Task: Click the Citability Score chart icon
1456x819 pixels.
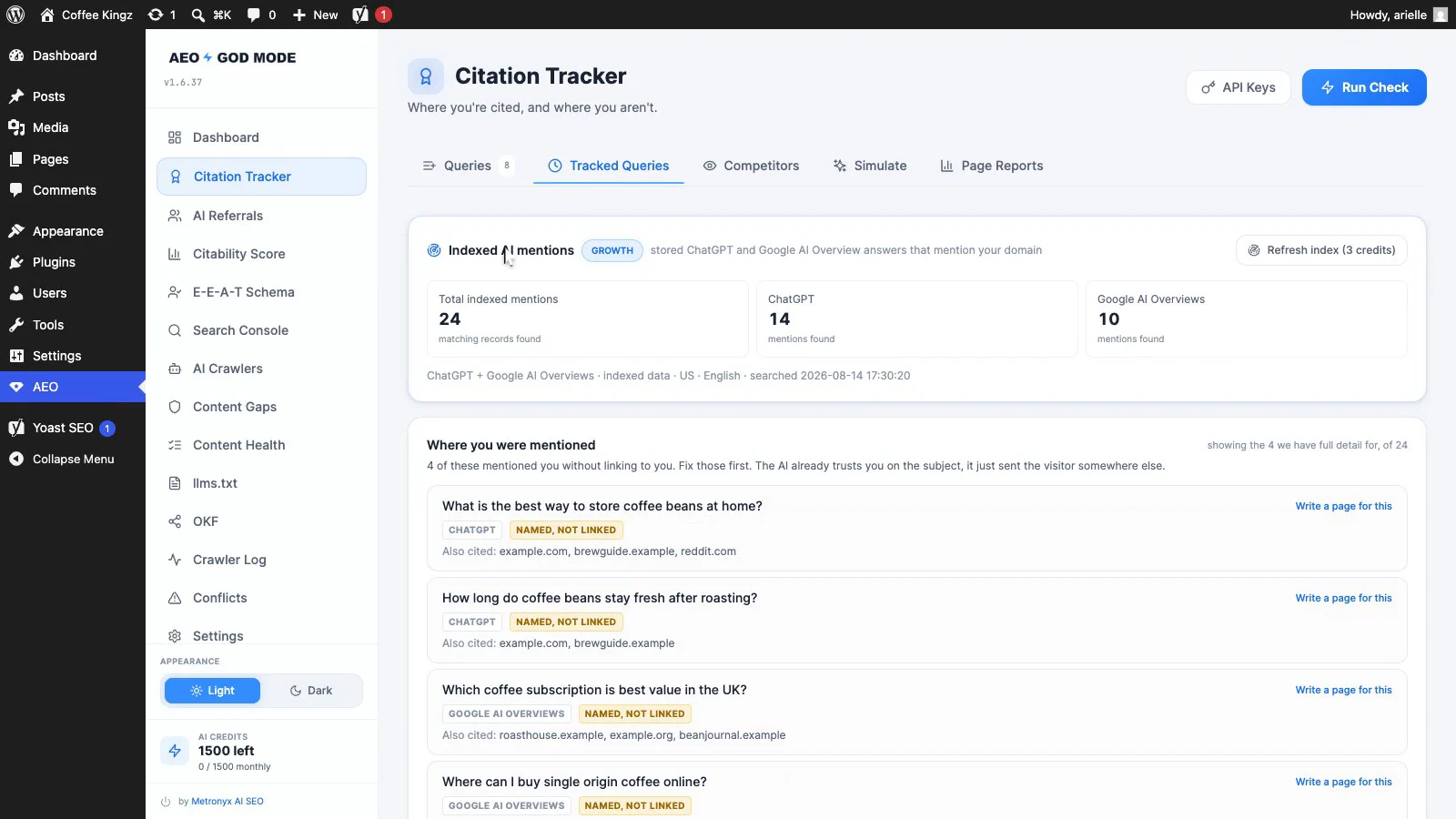Action: 175,254
